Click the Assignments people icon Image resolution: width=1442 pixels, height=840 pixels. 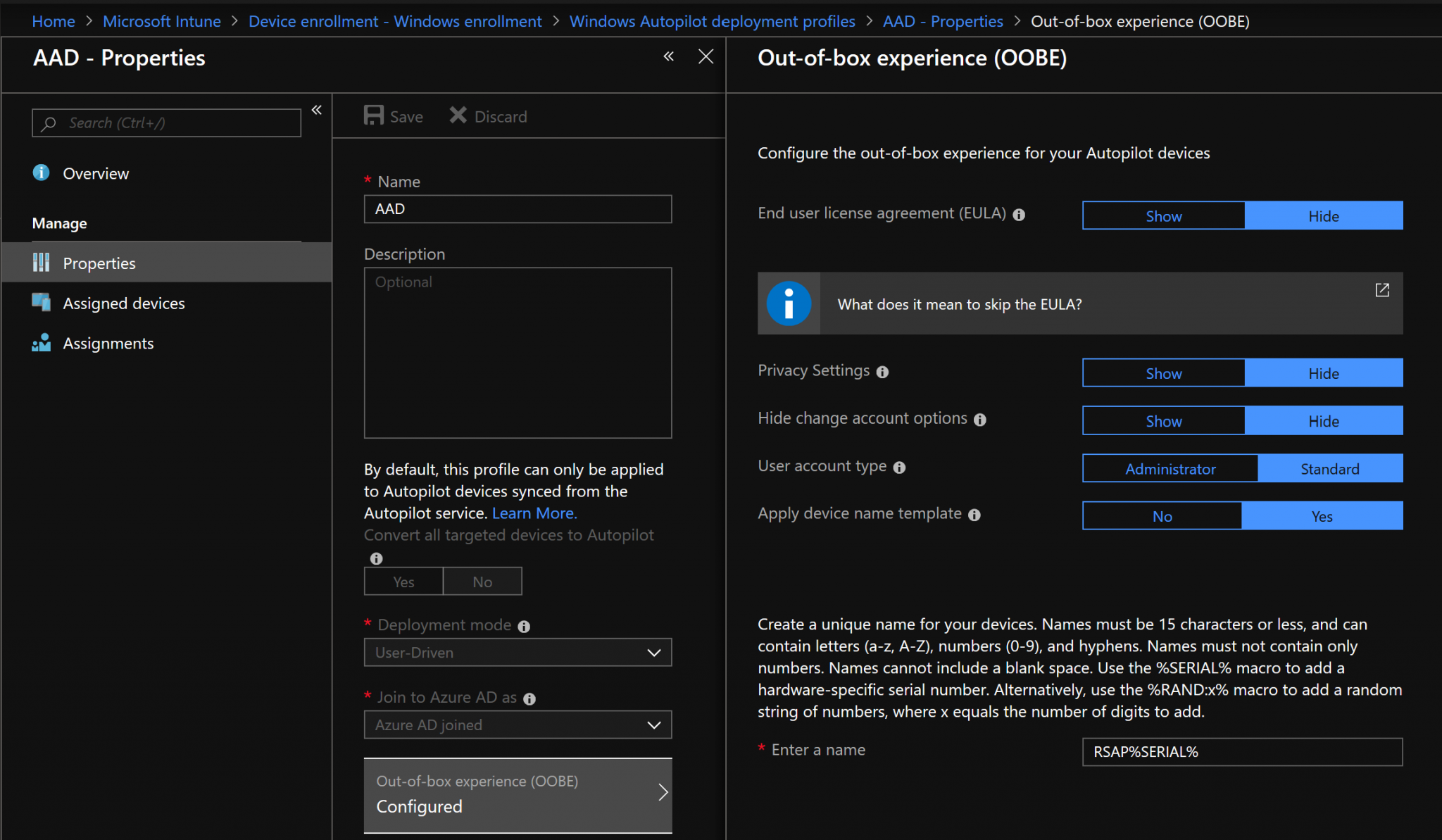pyautogui.click(x=41, y=343)
